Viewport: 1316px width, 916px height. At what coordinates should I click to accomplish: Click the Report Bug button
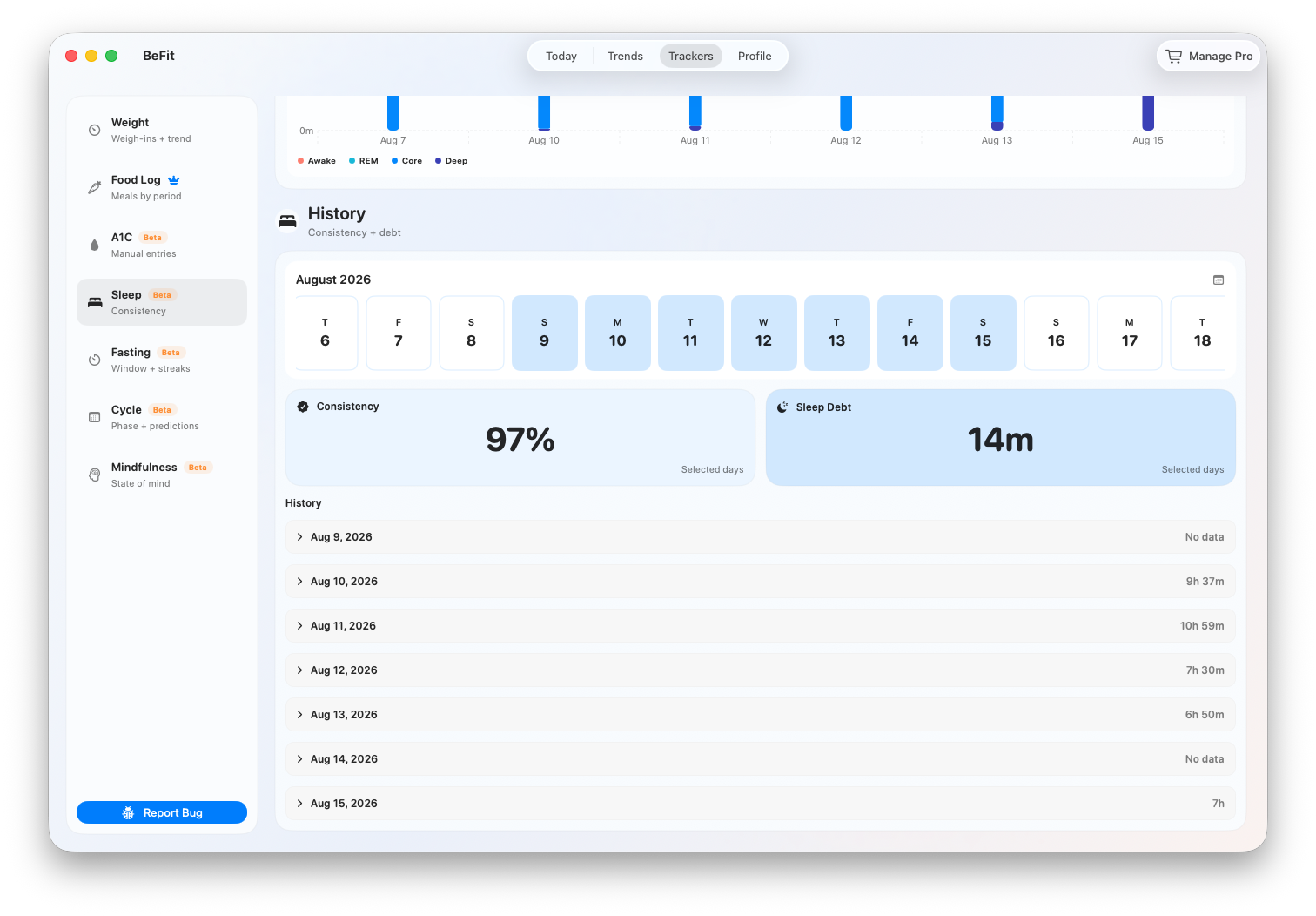[x=162, y=812]
